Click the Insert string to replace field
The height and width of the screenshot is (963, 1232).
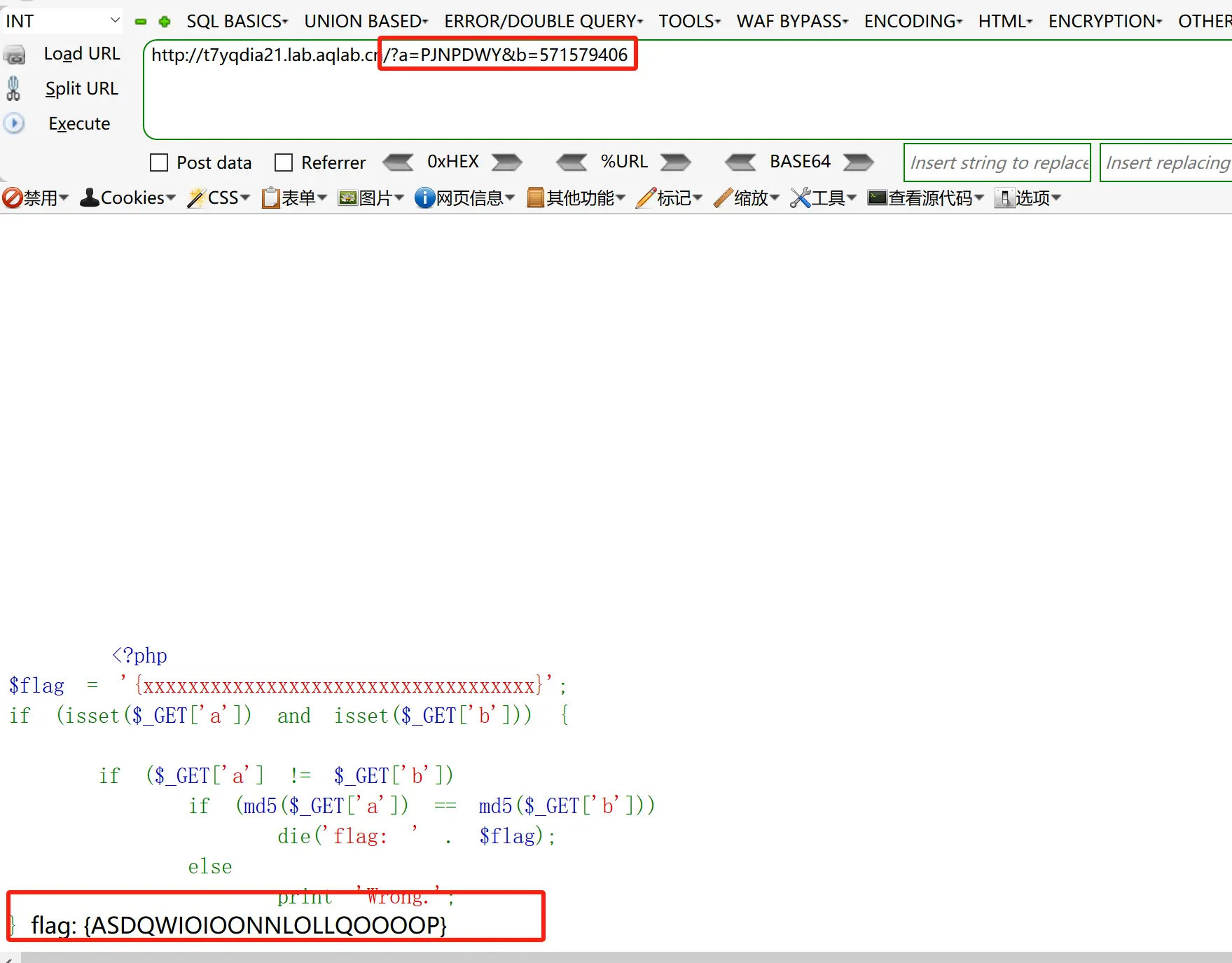pos(997,162)
